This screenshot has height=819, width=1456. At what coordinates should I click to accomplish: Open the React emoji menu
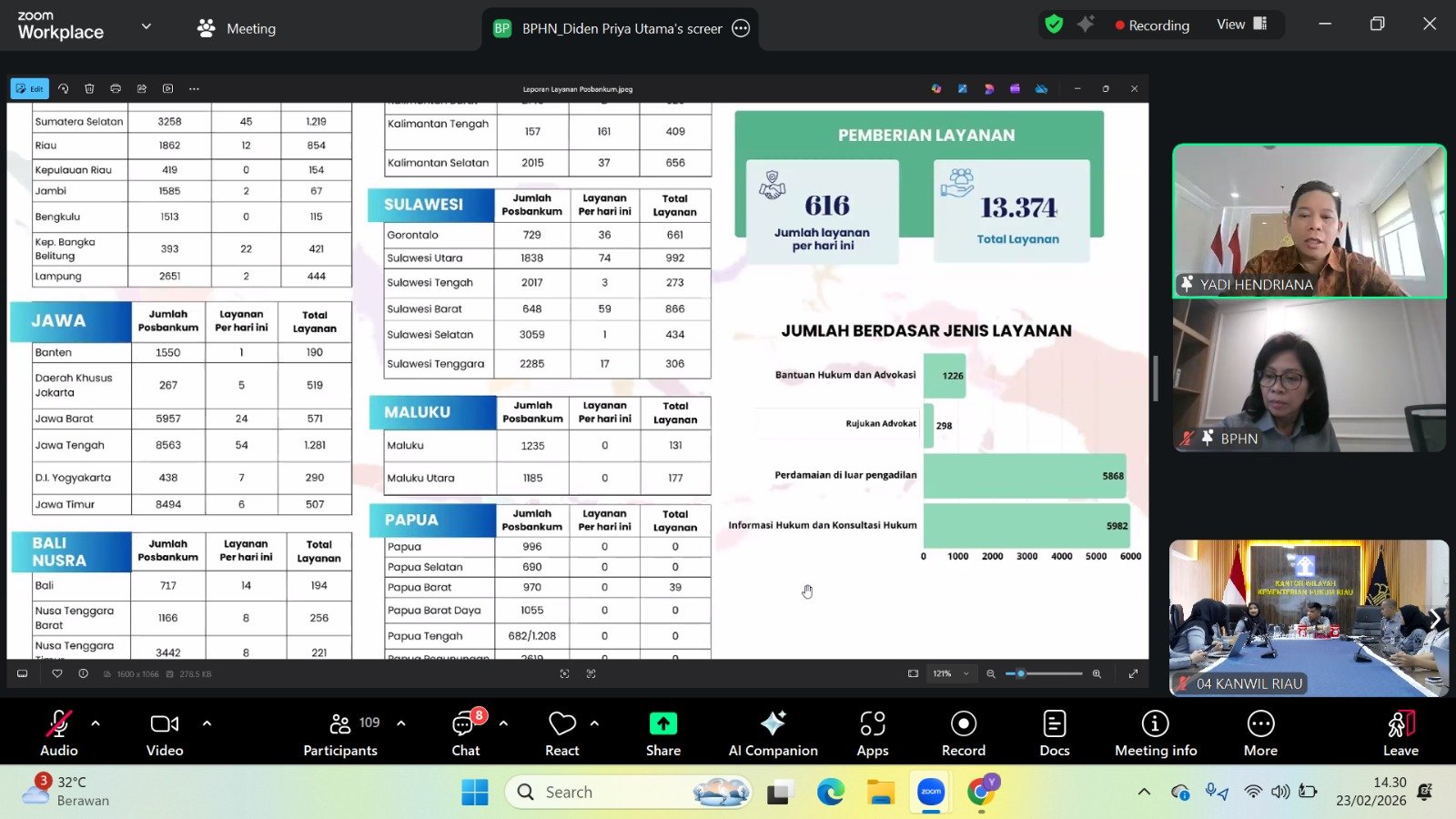click(x=561, y=733)
